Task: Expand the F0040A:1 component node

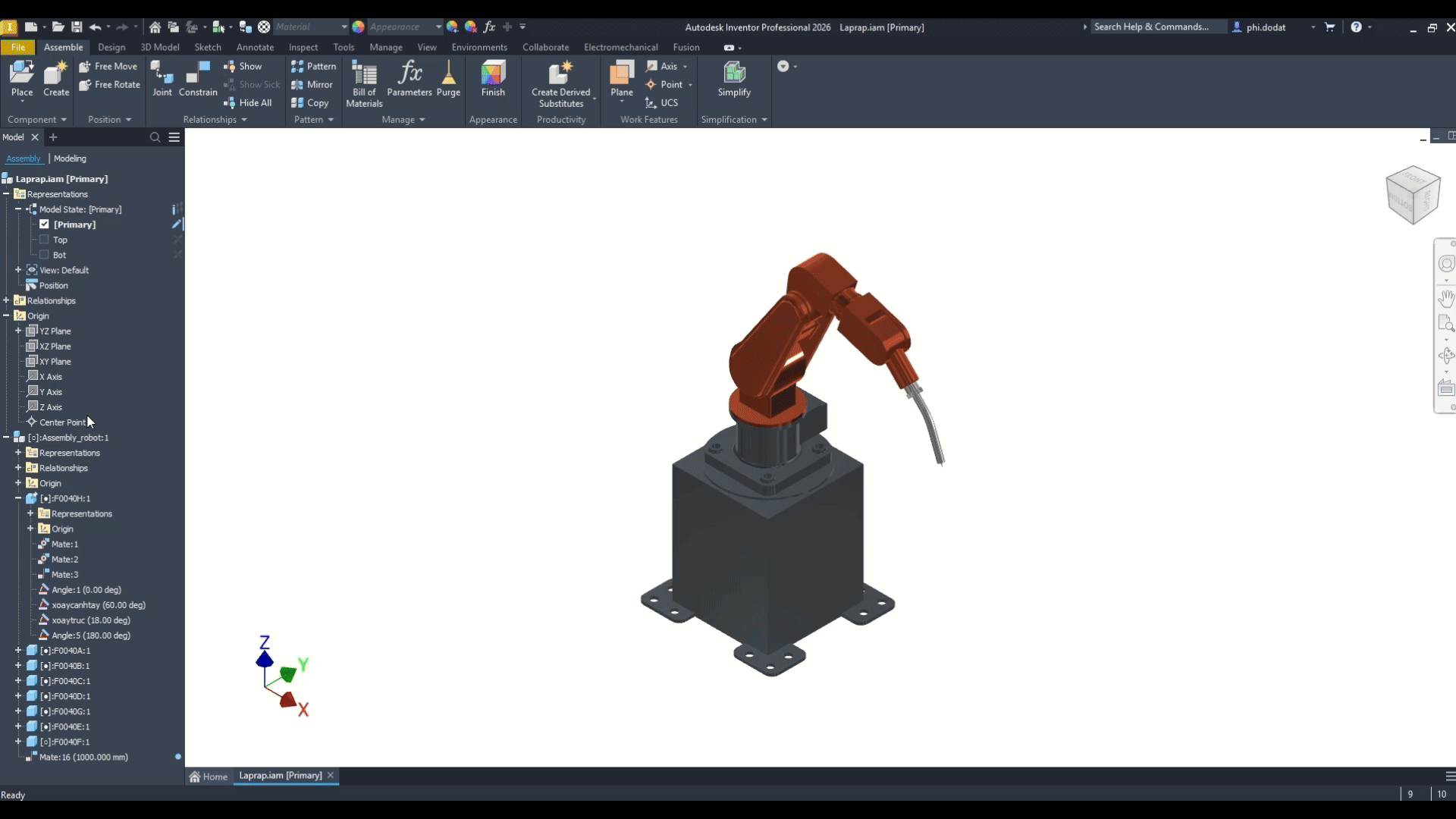Action: click(18, 650)
